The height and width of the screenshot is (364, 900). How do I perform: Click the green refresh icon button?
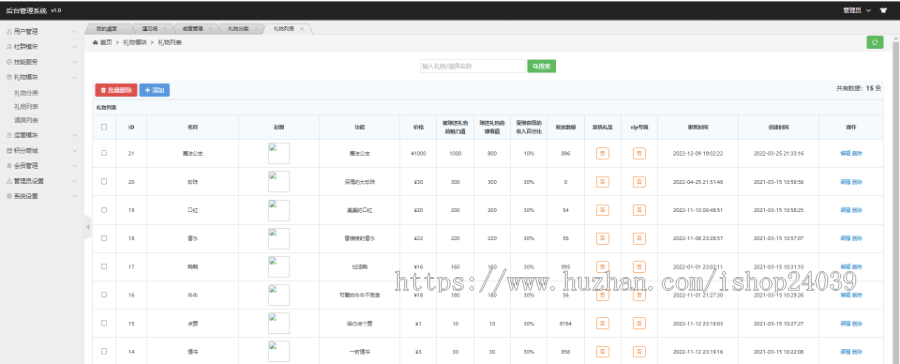pos(874,42)
